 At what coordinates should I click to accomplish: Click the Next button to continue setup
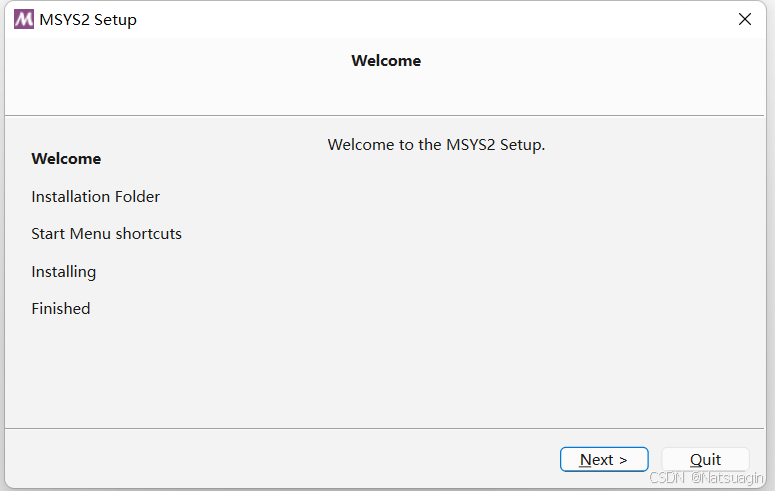pyautogui.click(x=604, y=459)
